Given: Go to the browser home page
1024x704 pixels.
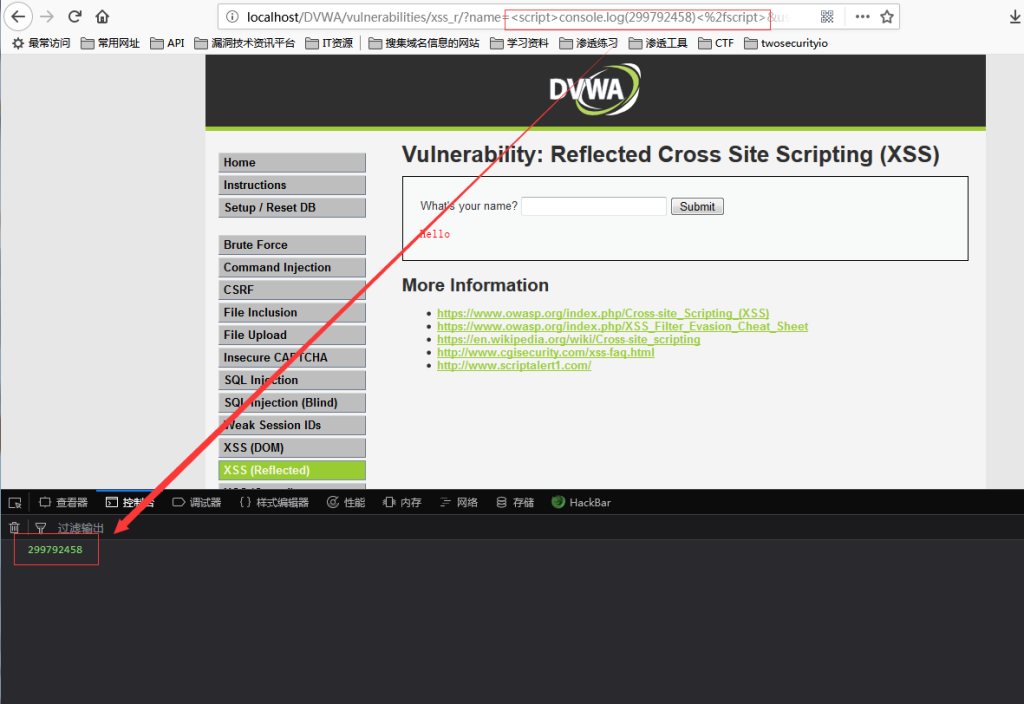Looking at the screenshot, I should pyautogui.click(x=103, y=16).
